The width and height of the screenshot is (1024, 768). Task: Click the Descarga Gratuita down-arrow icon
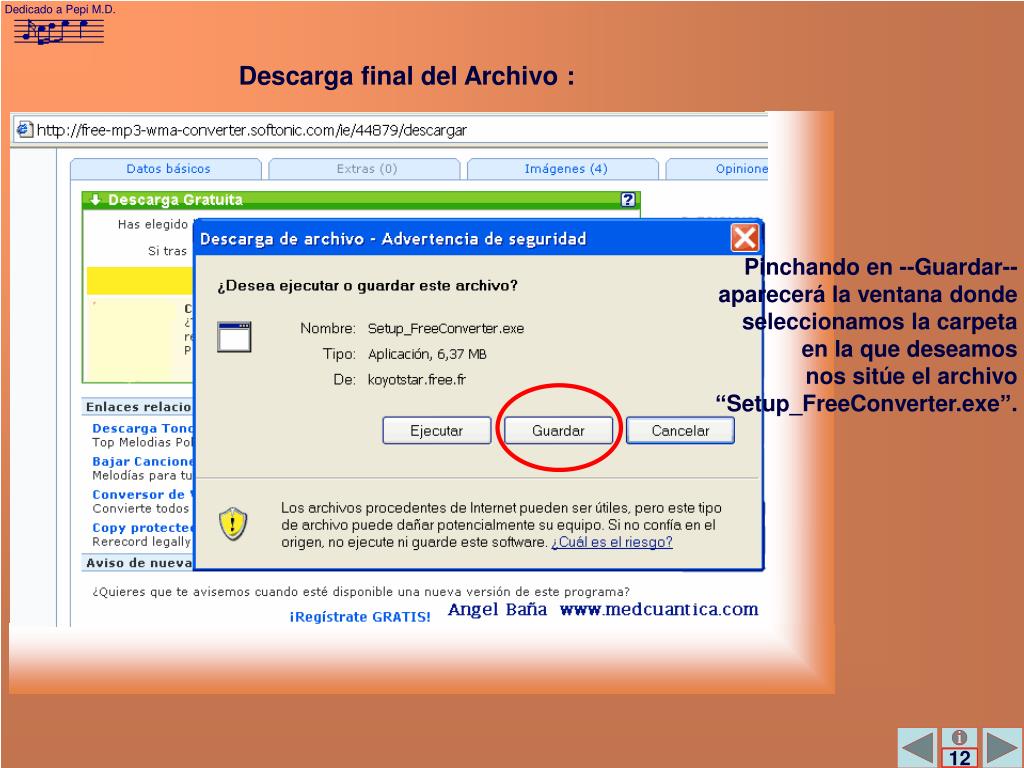coord(95,200)
